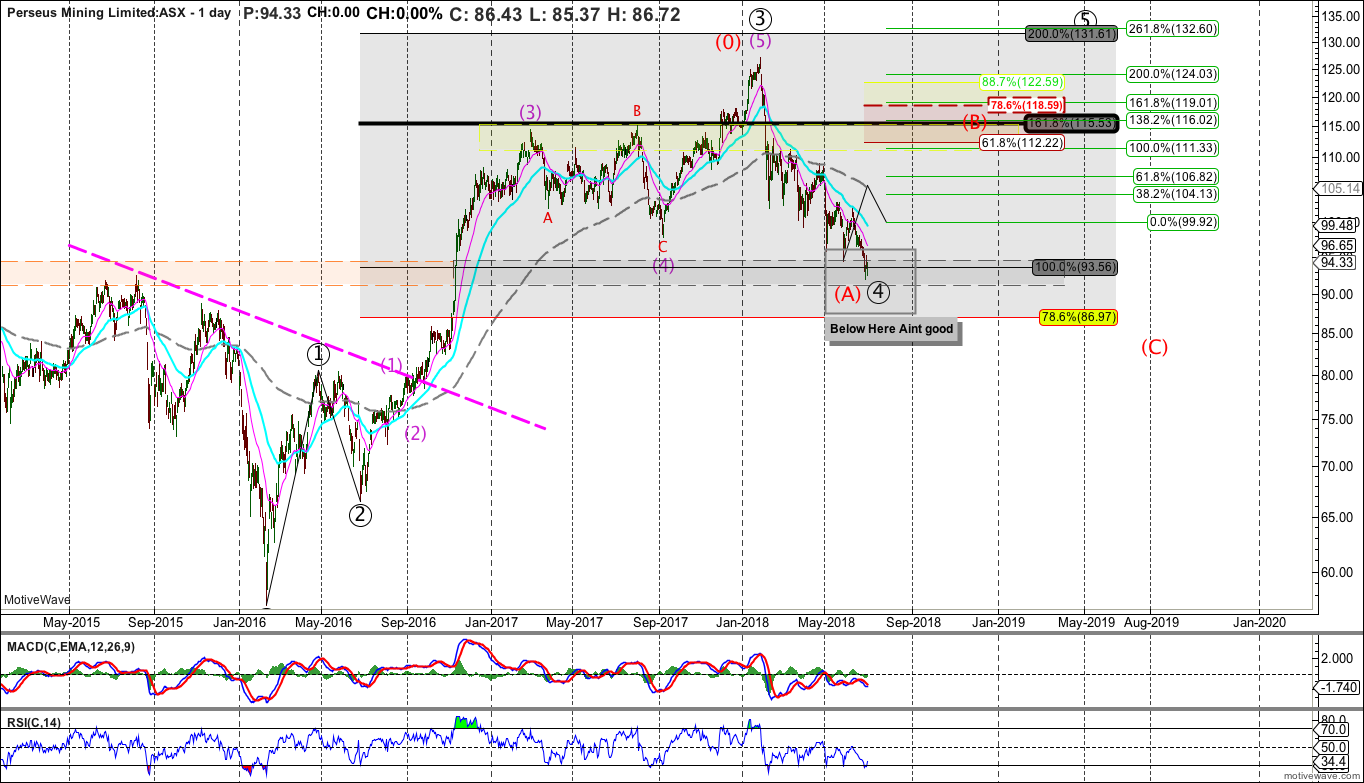1364x783 pixels.
Task: Select the red A label near May-2017
Action: tap(547, 217)
